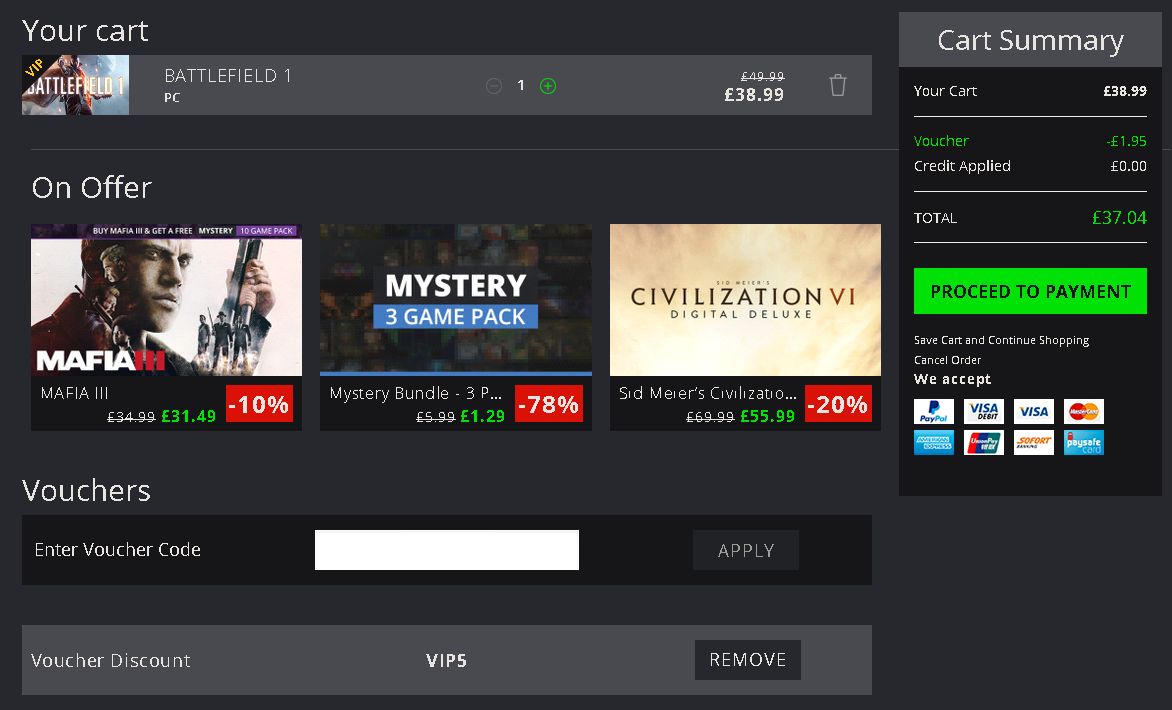Click the PayPal payment icon

click(x=934, y=412)
